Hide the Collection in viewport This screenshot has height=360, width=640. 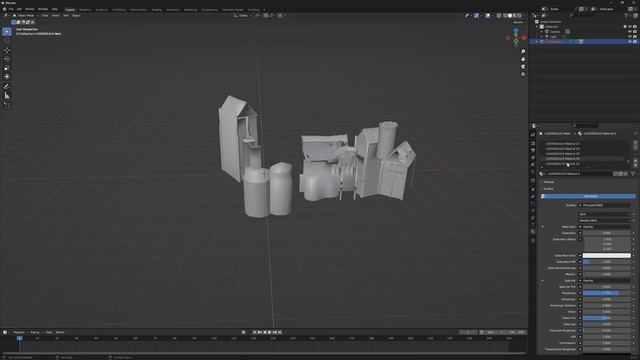(629, 27)
